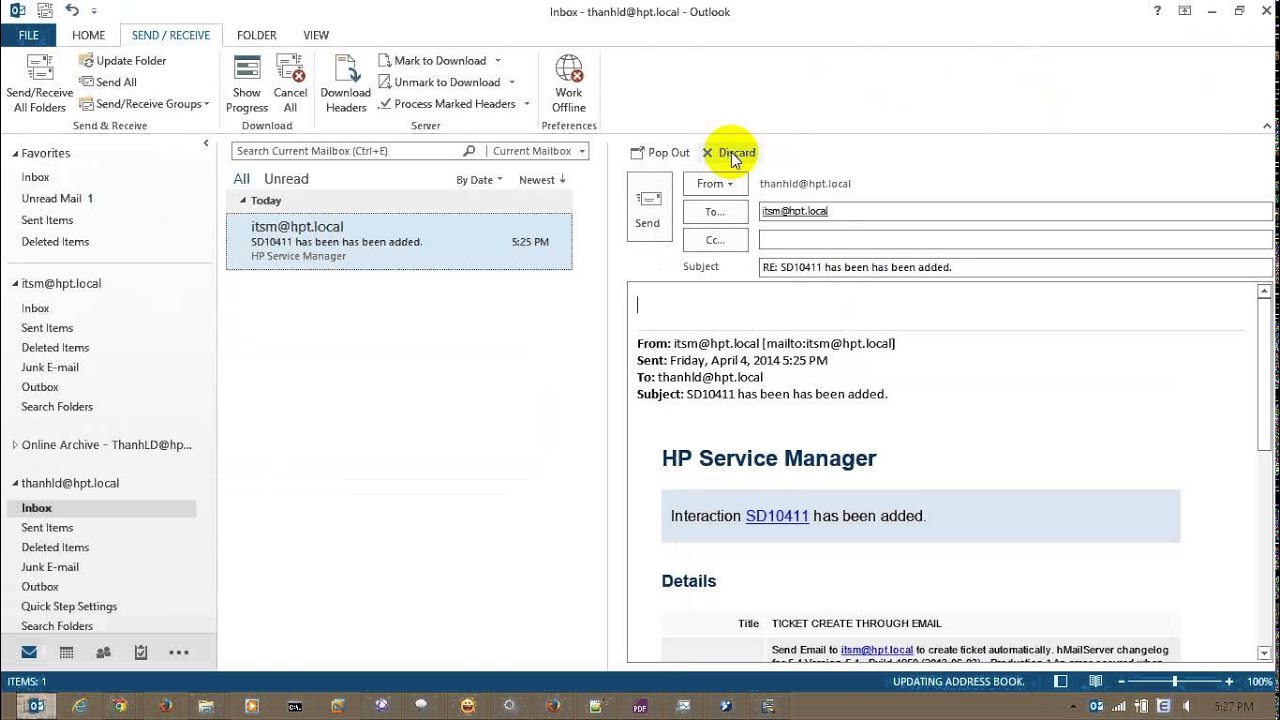The width and height of the screenshot is (1280, 720).
Task: Switch to the FOLDER ribbon tab
Action: [257, 35]
